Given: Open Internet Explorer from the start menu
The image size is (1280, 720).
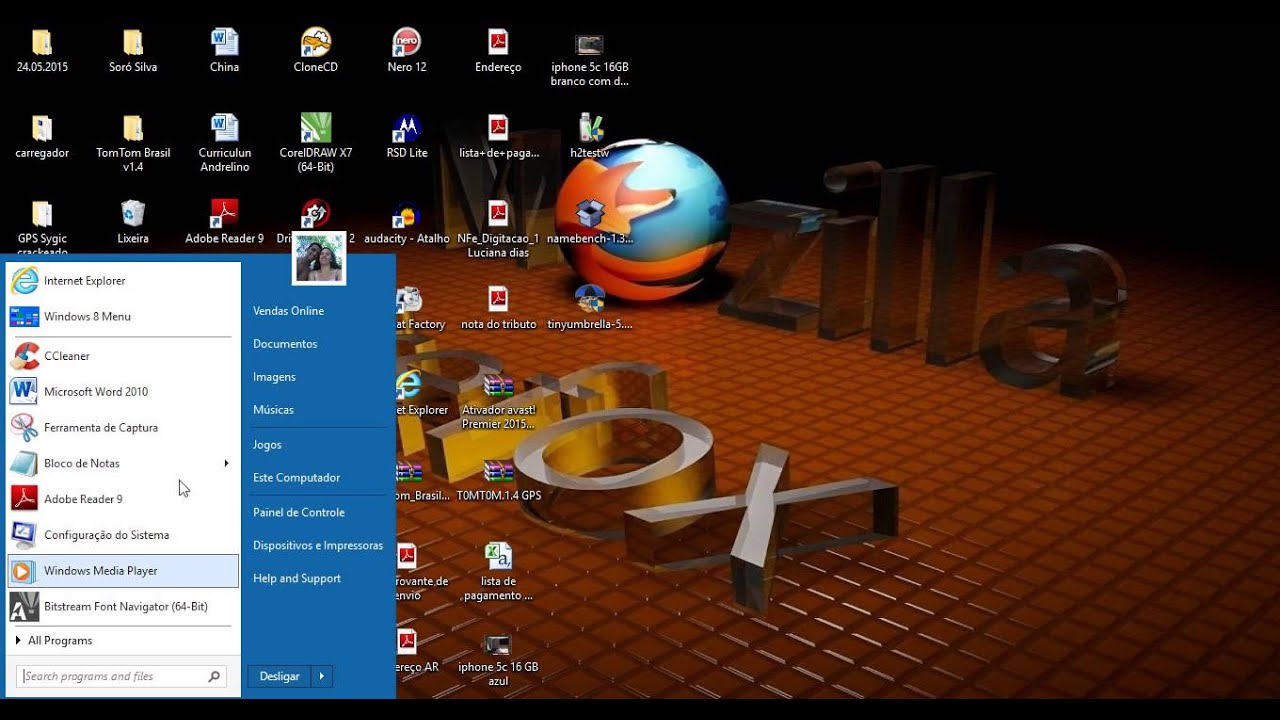Looking at the screenshot, I should click(x=123, y=281).
